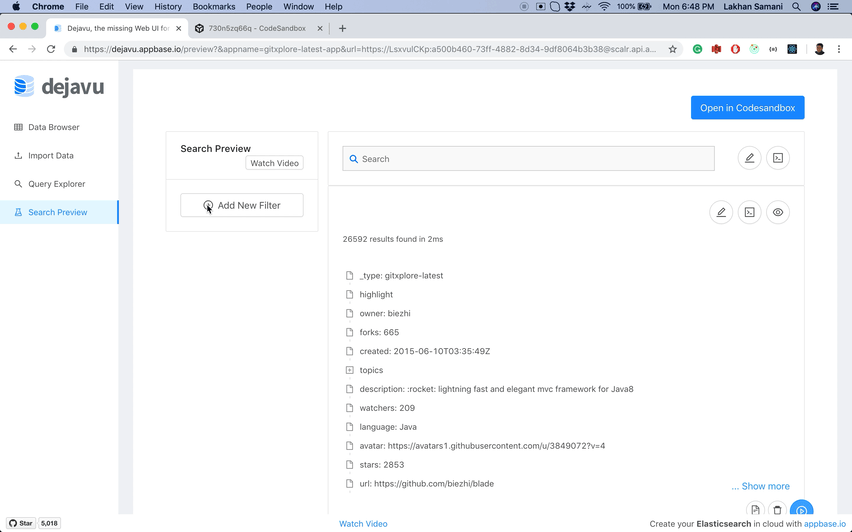Click the watchers: 209 row

387,408
